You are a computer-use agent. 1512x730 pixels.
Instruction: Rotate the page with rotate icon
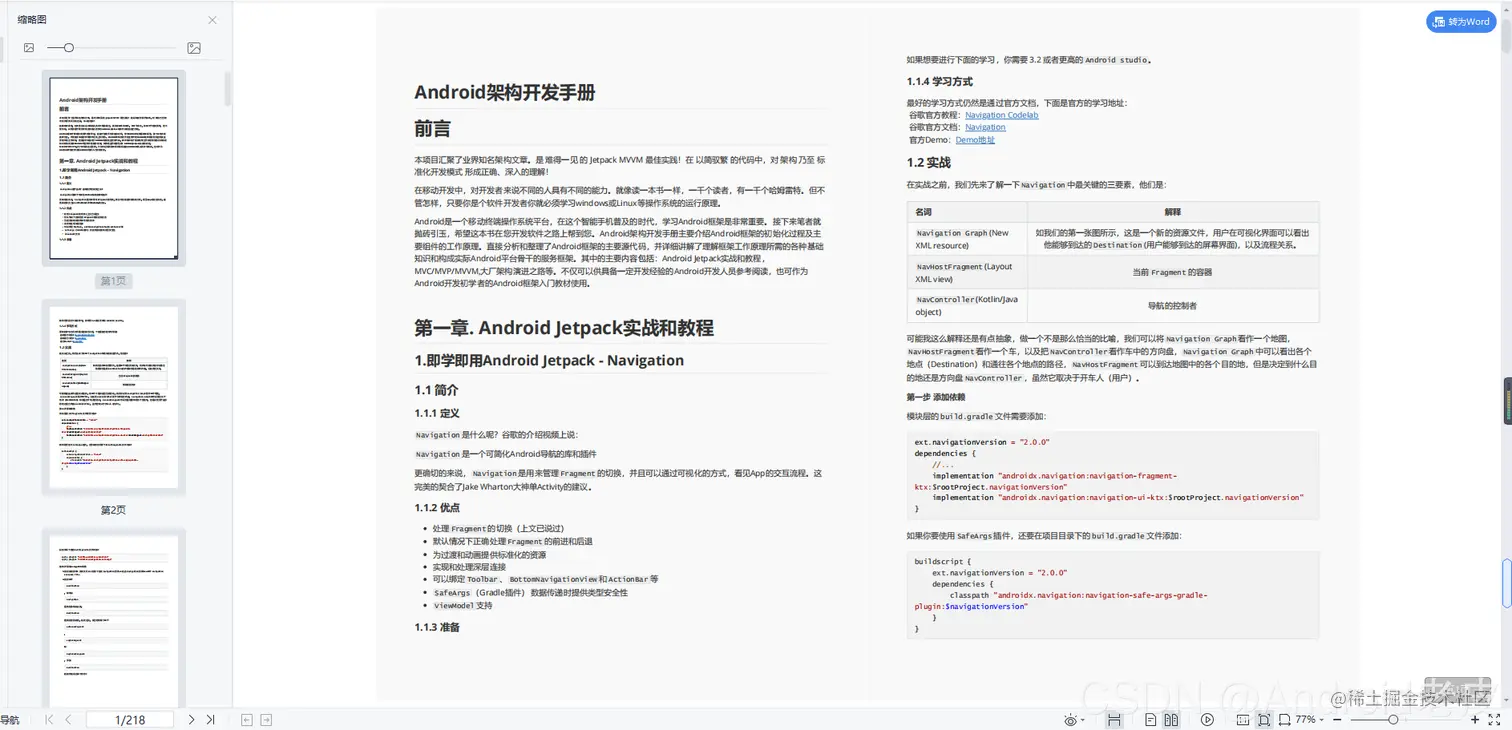click(x=1284, y=719)
